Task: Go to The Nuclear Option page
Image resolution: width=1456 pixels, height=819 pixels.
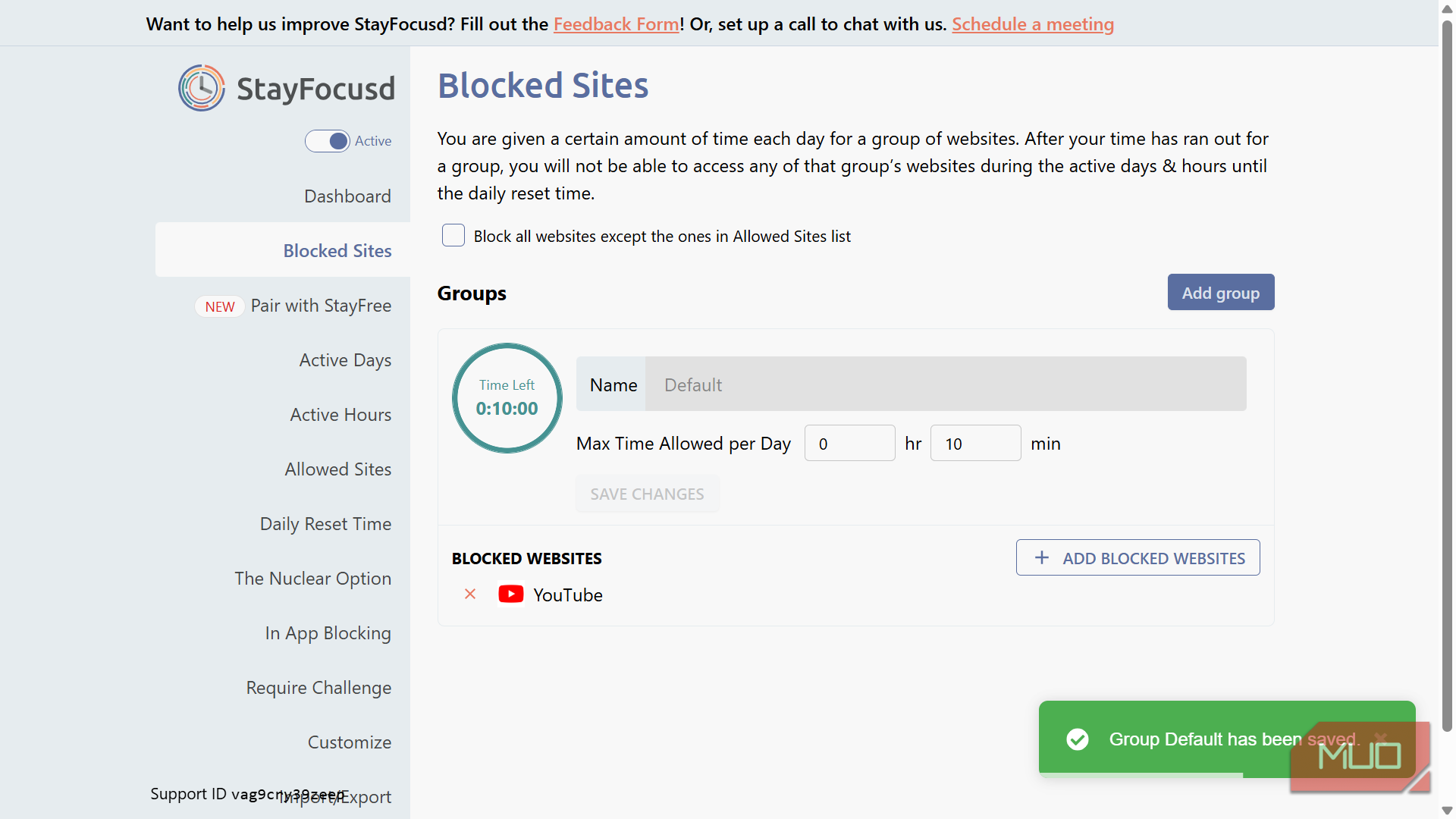Action: pyautogui.click(x=312, y=579)
